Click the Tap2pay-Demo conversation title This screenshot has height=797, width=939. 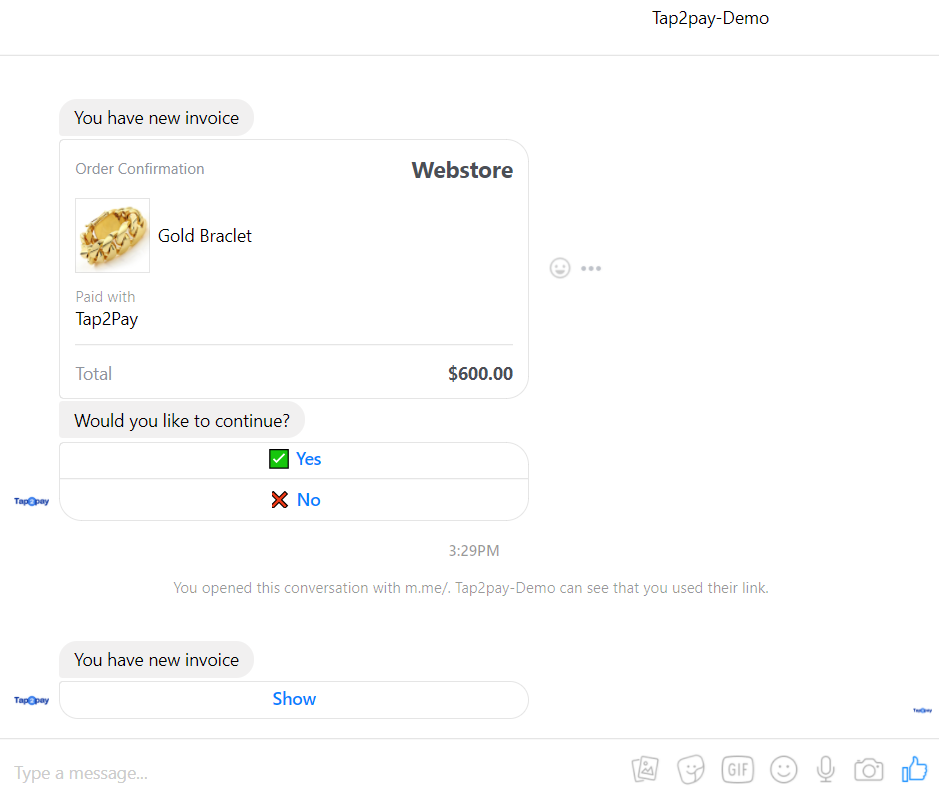[710, 17]
